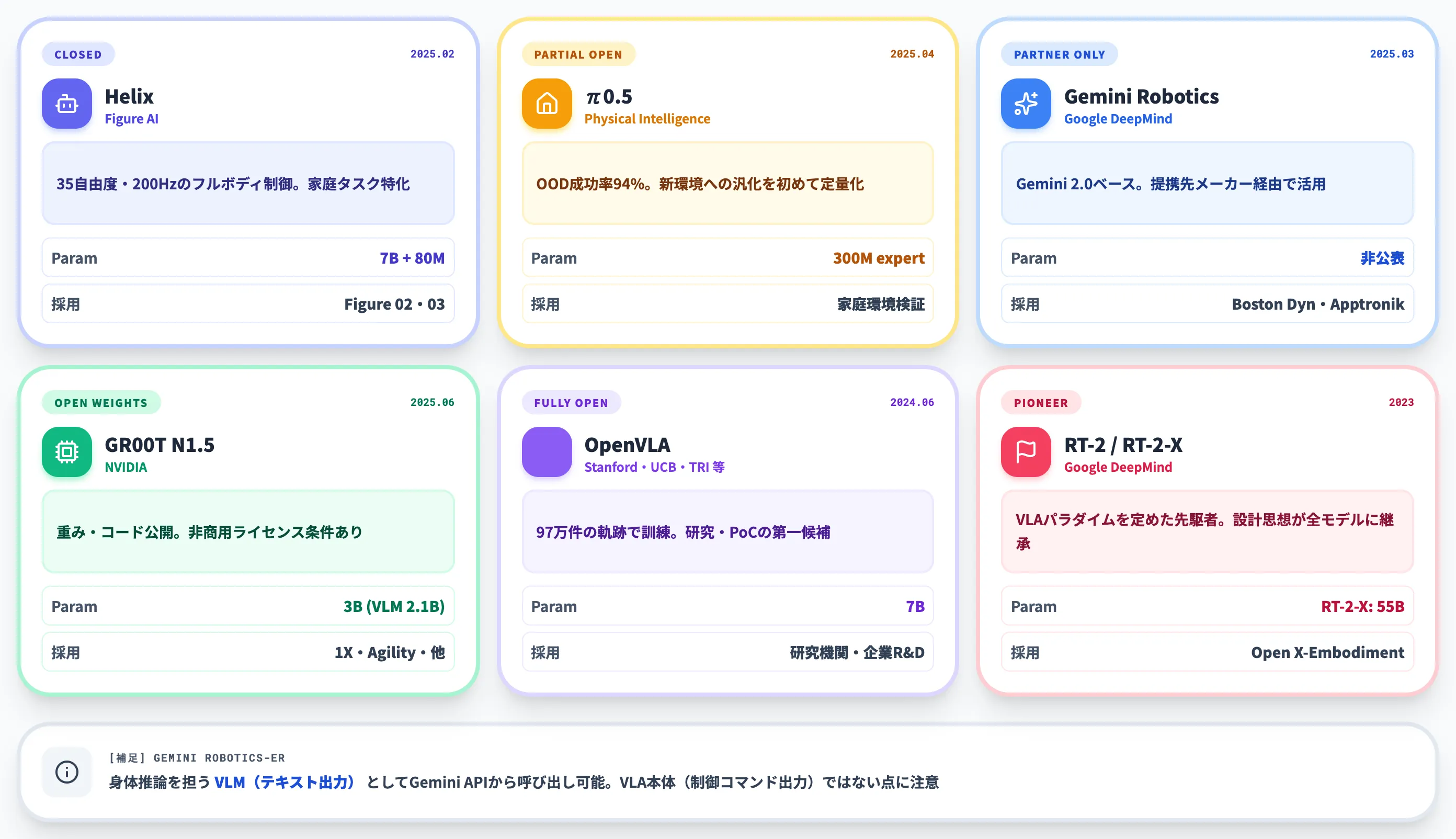
Task: Select the PARTIAL OPEN status badge
Action: click(578, 55)
